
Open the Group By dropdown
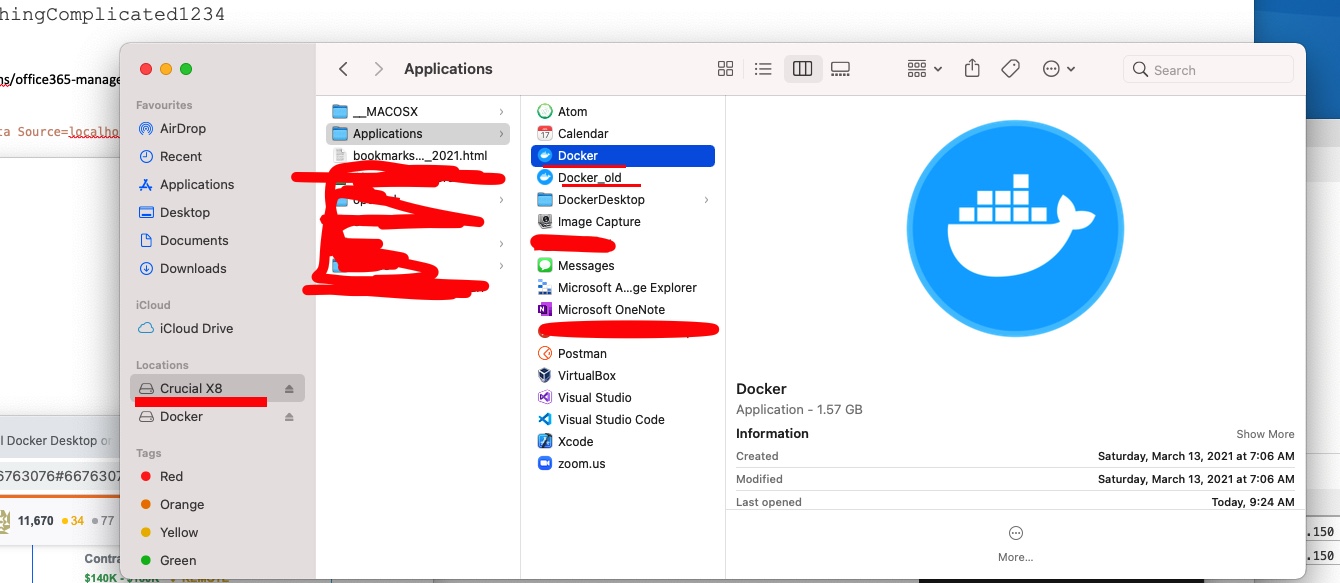coord(925,69)
